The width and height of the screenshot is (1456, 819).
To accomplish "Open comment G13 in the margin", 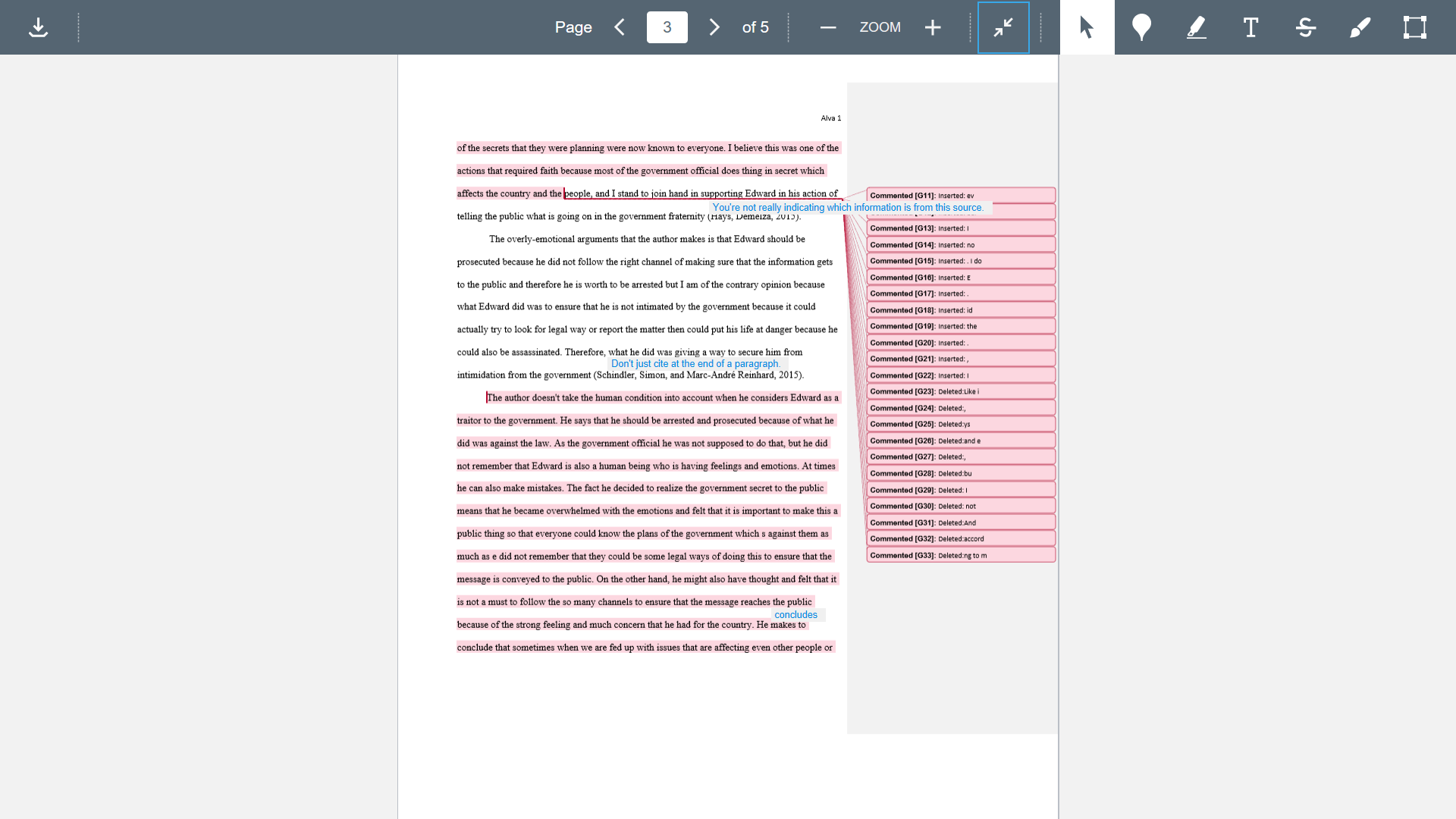I will [x=961, y=228].
